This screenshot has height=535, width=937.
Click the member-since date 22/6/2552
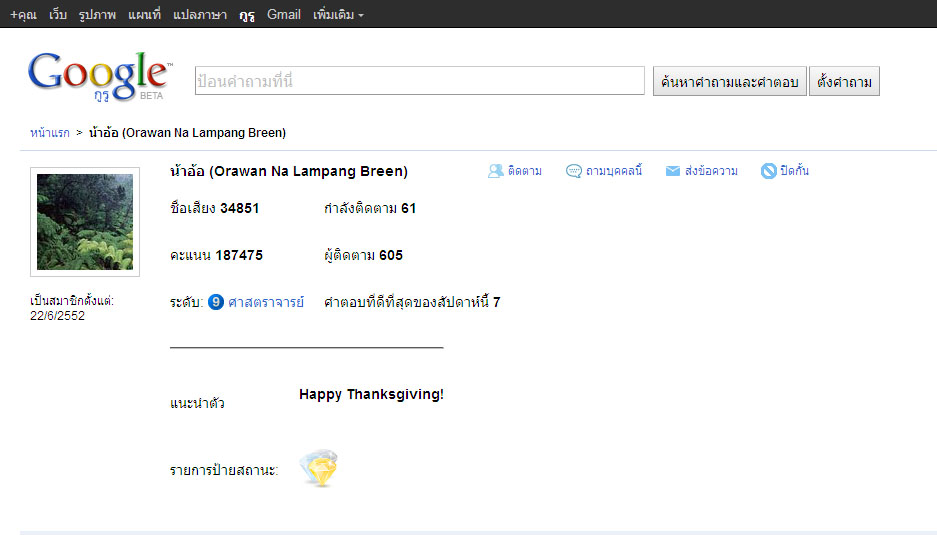[57, 316]
